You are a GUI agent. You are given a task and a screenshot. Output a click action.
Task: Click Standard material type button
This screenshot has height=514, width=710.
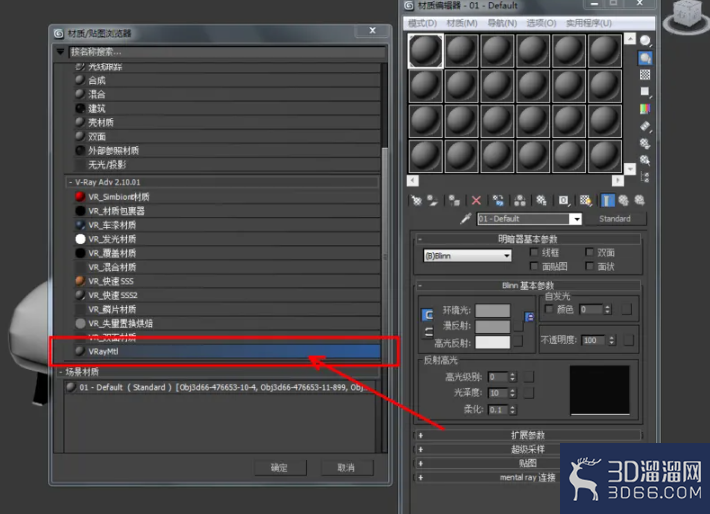(x=615, y=219)
